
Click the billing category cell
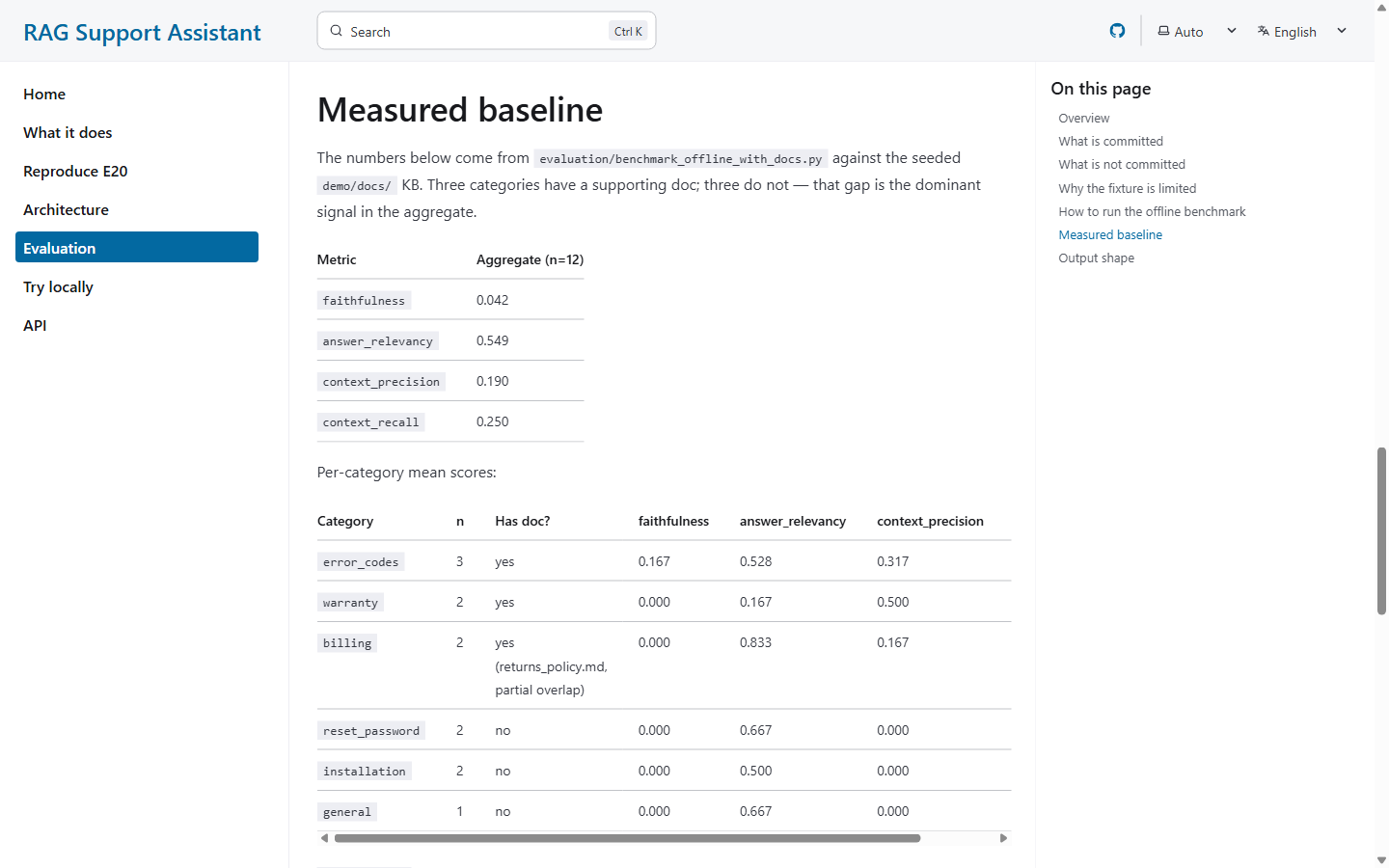pyautogui.click(x=346, y=643)
